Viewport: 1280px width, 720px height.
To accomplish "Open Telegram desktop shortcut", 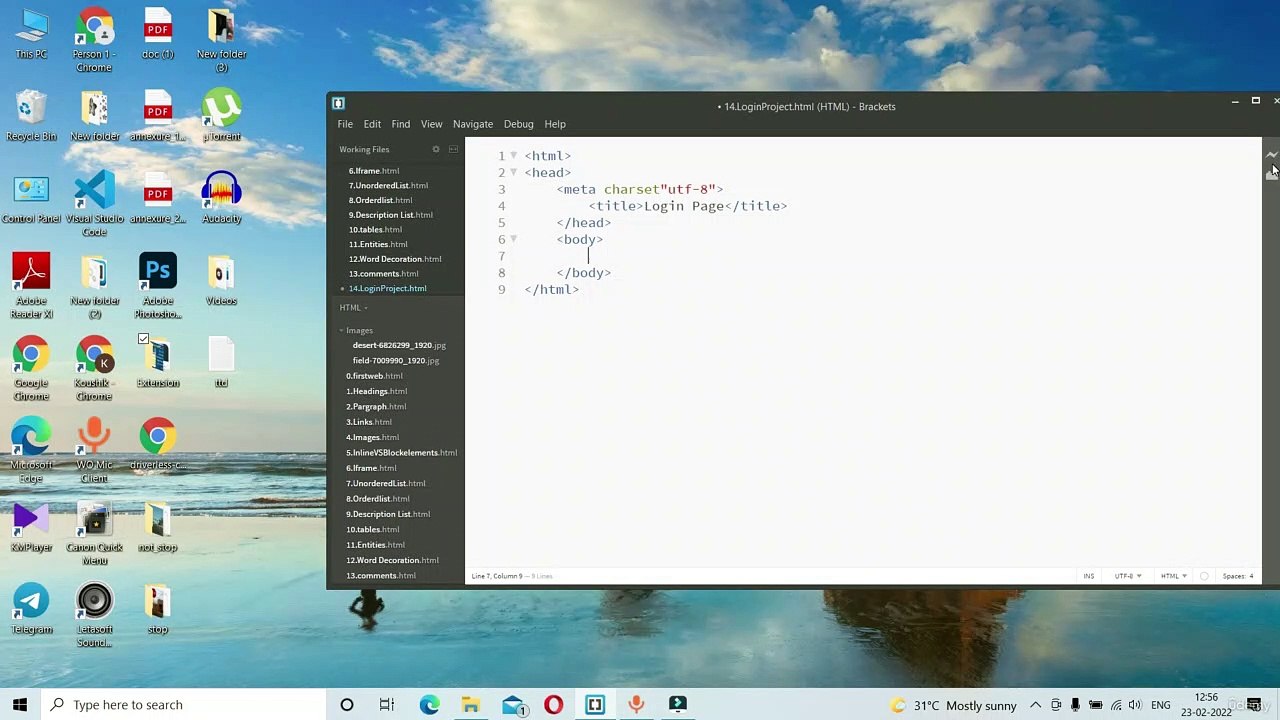I will (31, 609).
